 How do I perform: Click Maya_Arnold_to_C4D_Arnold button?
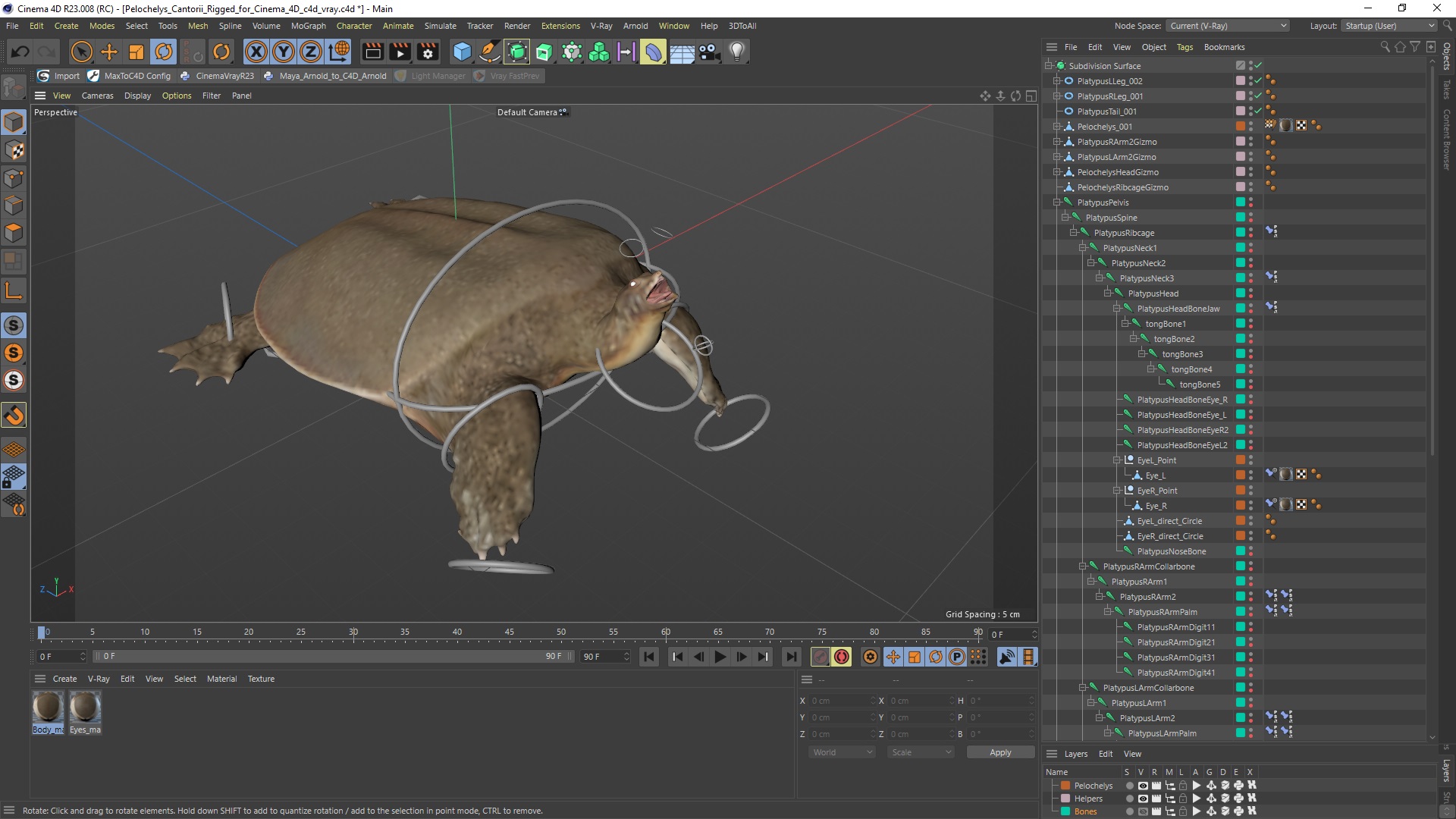[325, 76]
